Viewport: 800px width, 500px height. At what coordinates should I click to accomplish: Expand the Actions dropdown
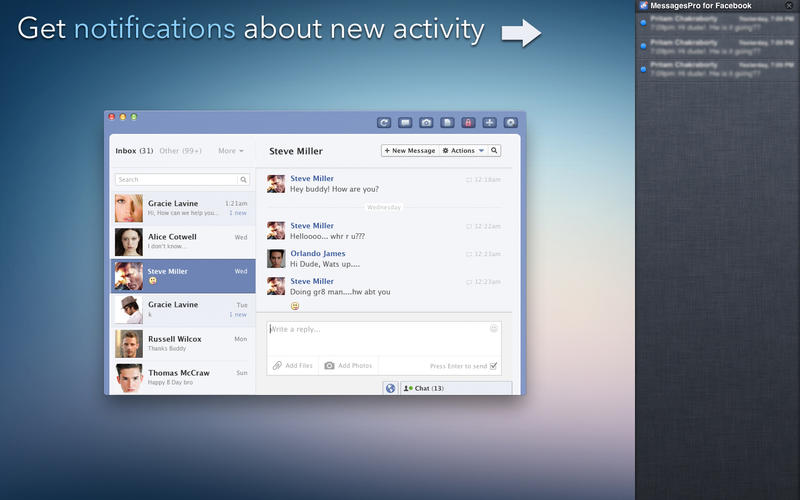[463, 151]
